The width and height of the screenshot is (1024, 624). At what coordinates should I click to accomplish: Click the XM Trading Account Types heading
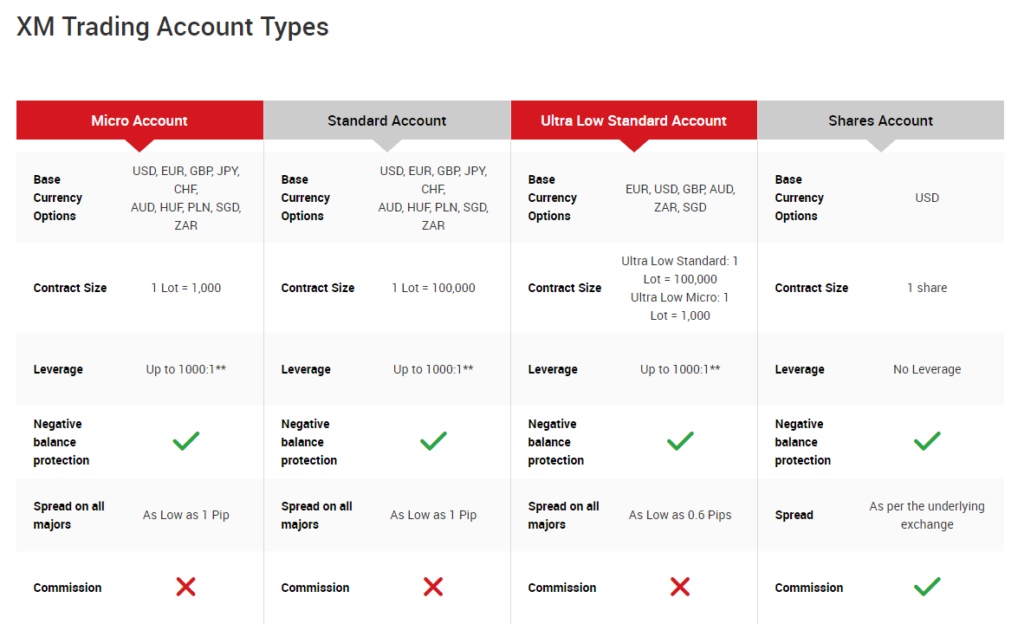[x=172, y=27]
